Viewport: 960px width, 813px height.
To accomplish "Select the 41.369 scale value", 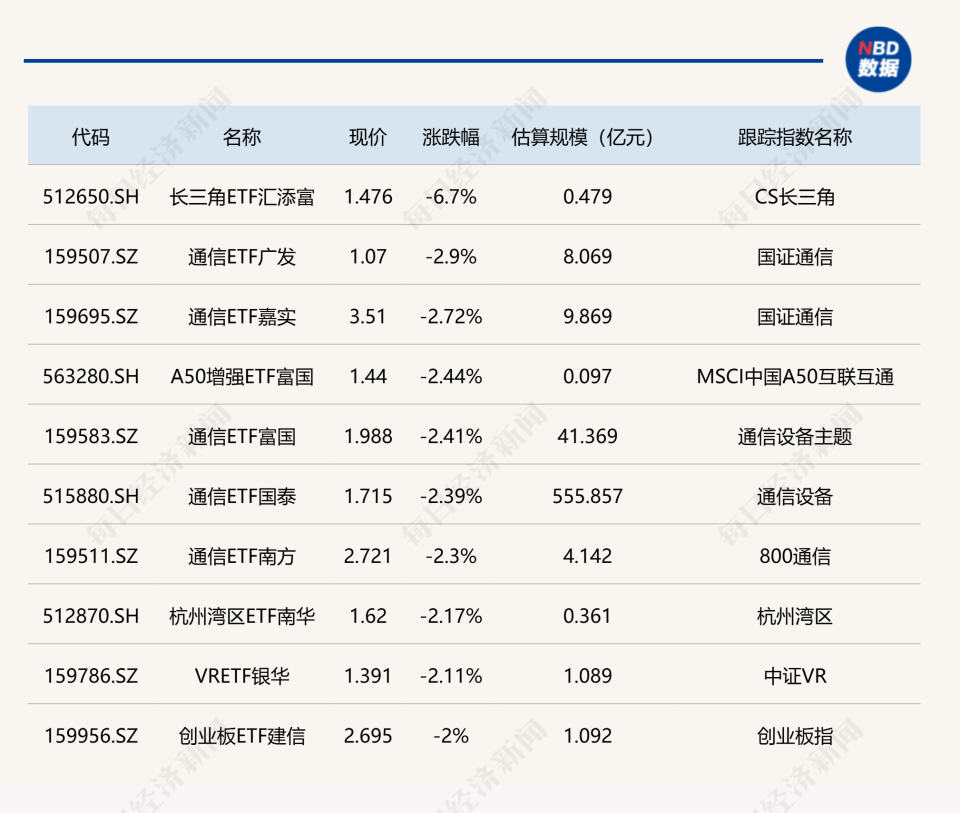I will pos(587,436).
